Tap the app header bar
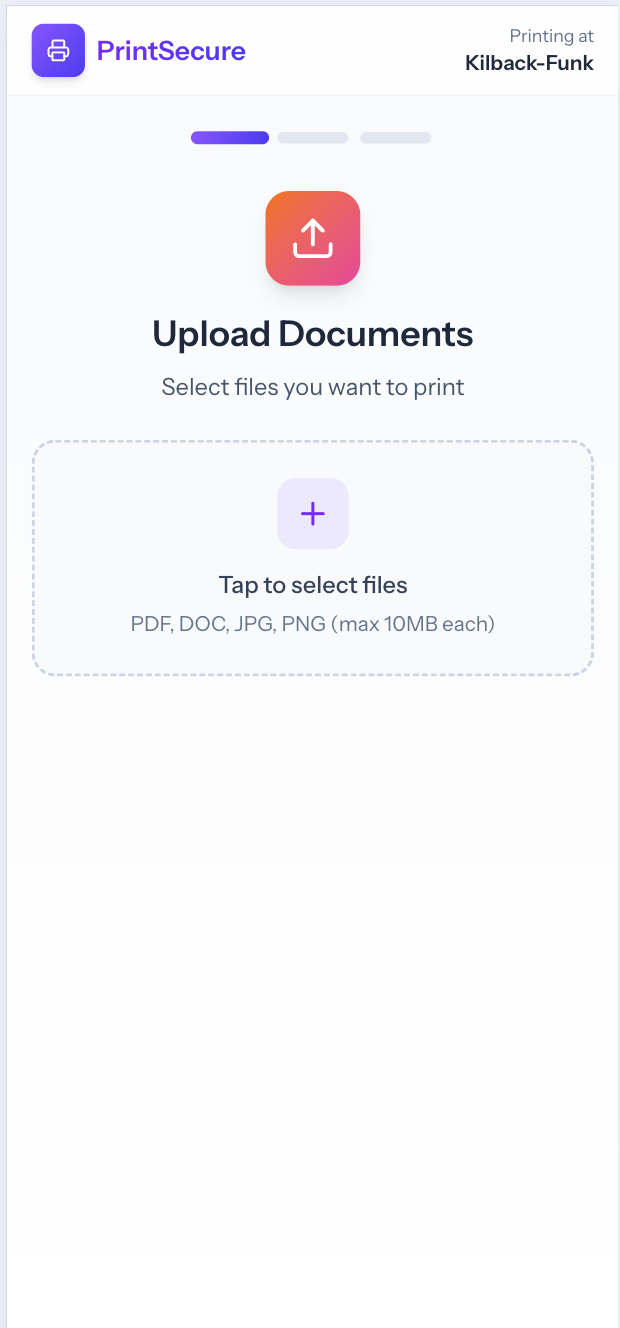Screen dimensions: 620x1328 point(310,50)
